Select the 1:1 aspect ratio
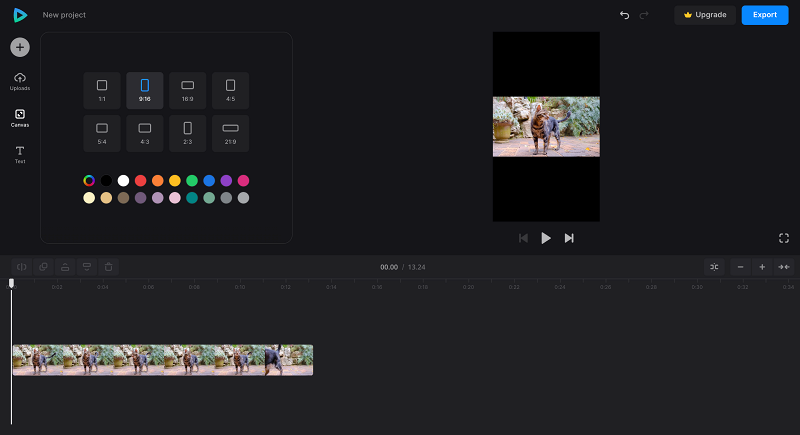The width and height of the screenshot is (800, 435). point(102,90)
